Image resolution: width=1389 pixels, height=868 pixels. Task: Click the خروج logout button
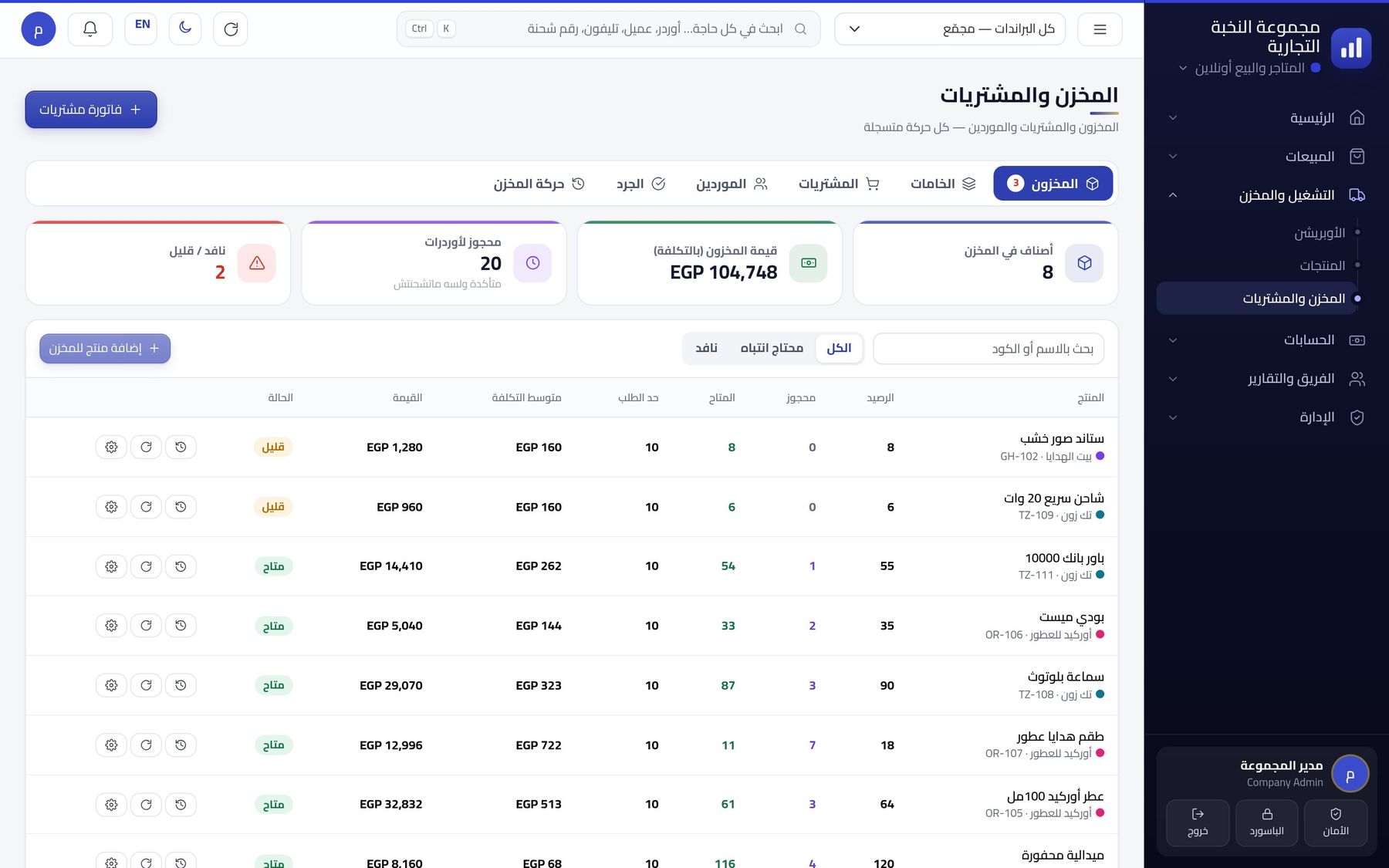click(x=1198, y=822)
